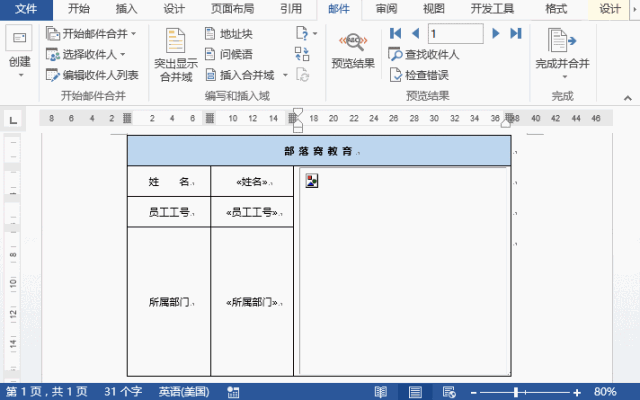Click the «员工工号» merge field

pyautogui.click(x=252, y=212)
